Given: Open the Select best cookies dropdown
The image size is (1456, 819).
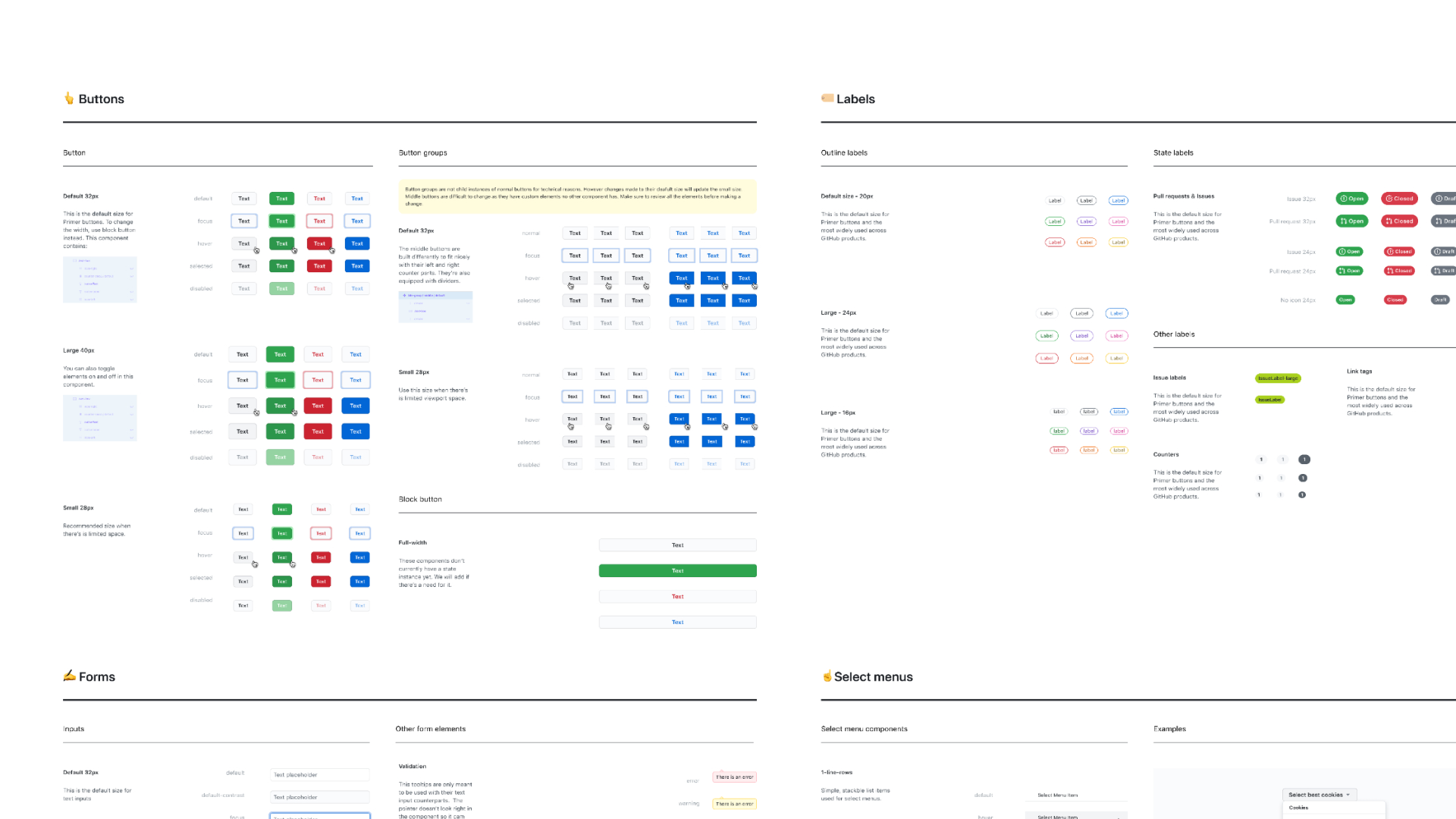Looking at the screenshot, I should (1319, 794).
